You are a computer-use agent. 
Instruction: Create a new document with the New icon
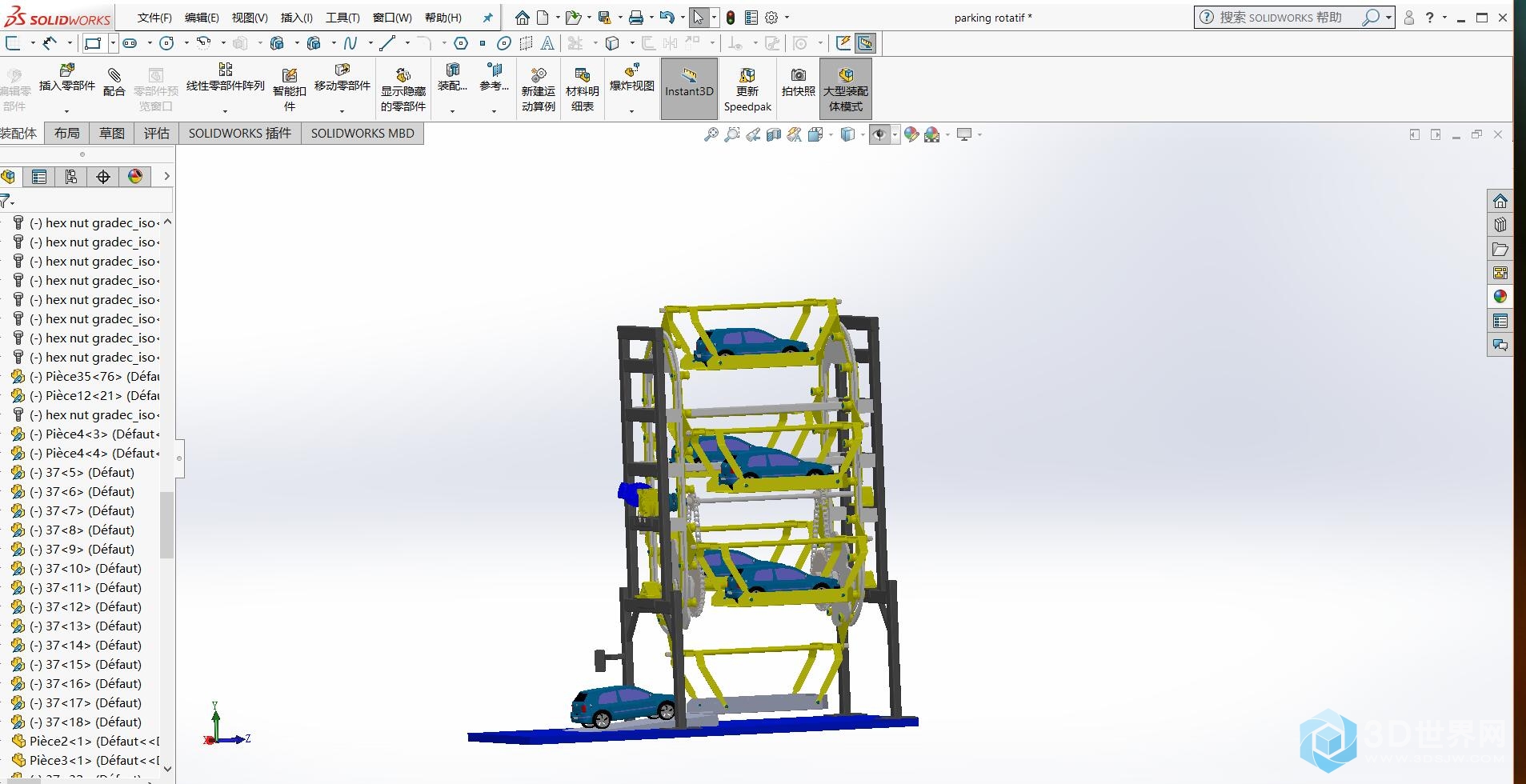pos(543,17)
